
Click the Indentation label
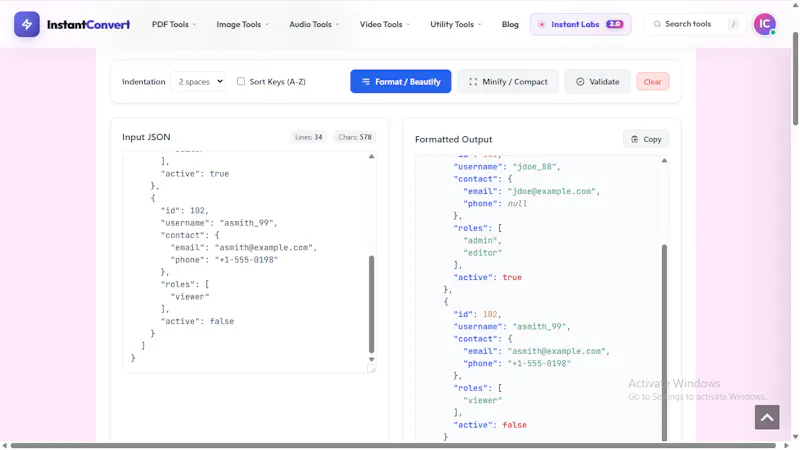tap(143, 82)
